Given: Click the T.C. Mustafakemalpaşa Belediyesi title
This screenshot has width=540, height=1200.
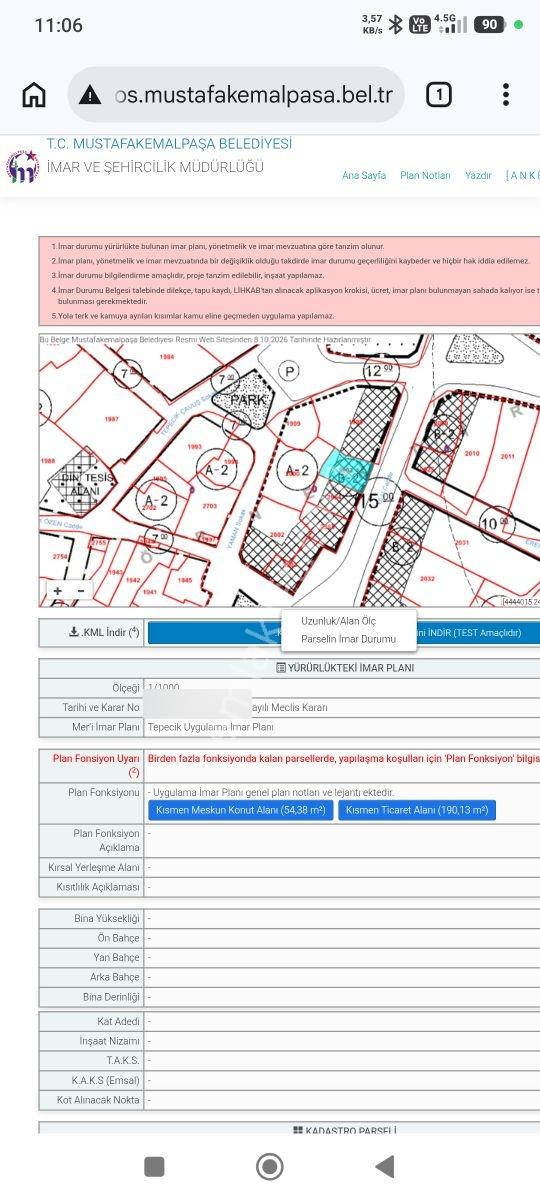Looking at the screenshot, I should point(169,145).
